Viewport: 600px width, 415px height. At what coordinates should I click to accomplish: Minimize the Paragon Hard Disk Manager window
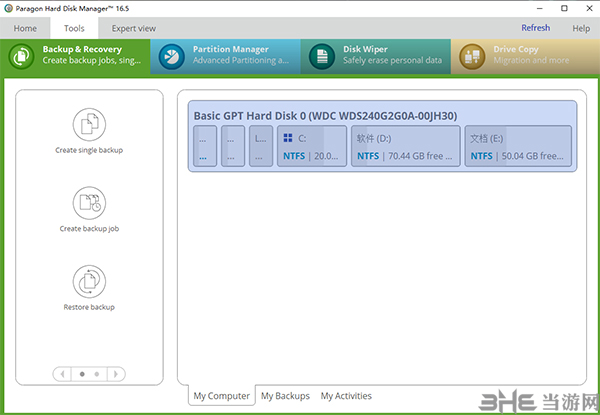click(540, 8)
